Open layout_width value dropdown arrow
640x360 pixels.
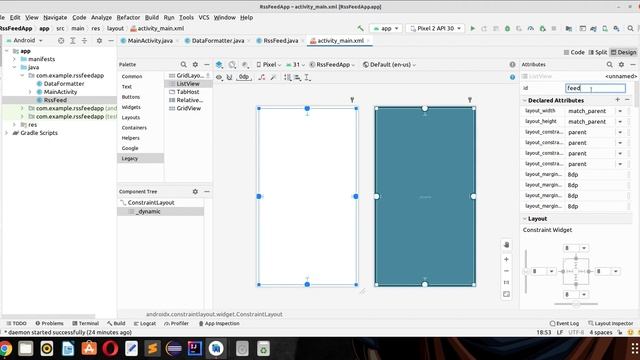(x=620, y=111)
